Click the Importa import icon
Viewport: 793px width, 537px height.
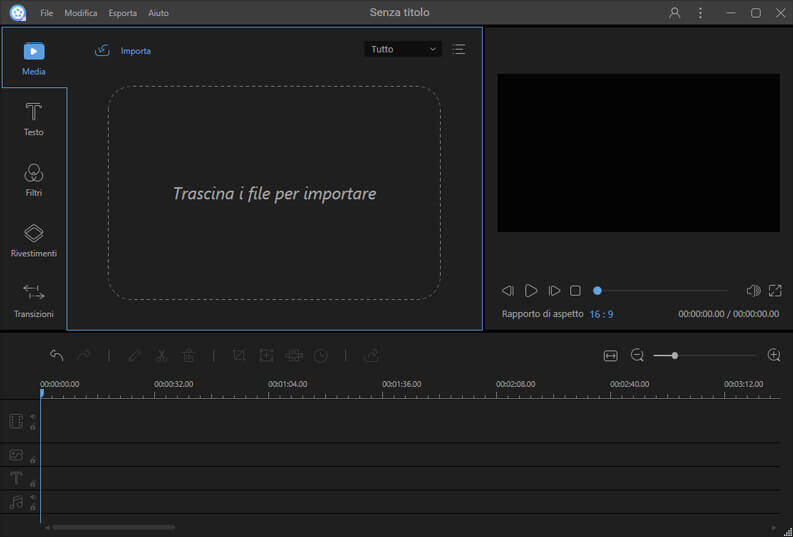(x=102, y=50)
